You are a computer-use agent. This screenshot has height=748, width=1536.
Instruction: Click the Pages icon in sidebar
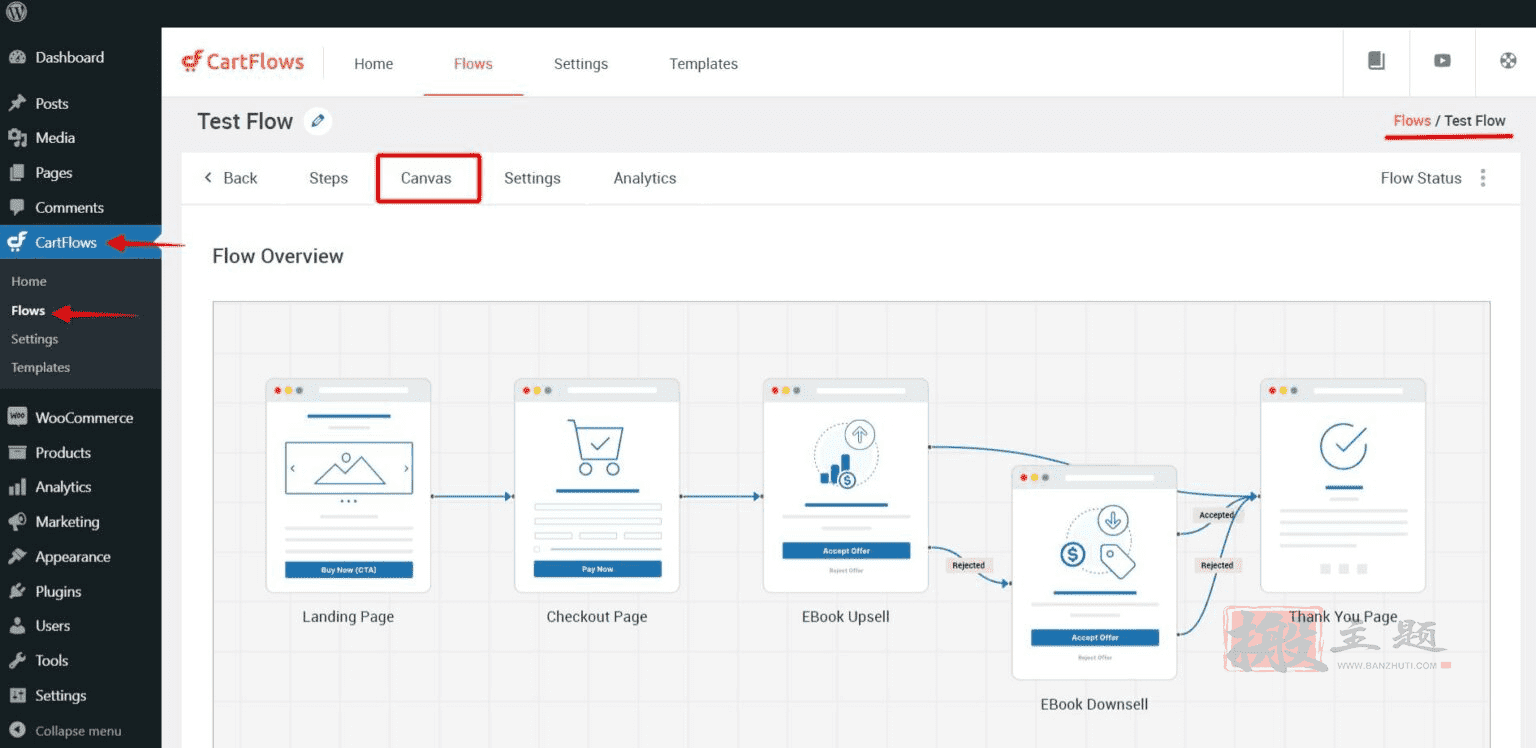click(x=17, y=173)
